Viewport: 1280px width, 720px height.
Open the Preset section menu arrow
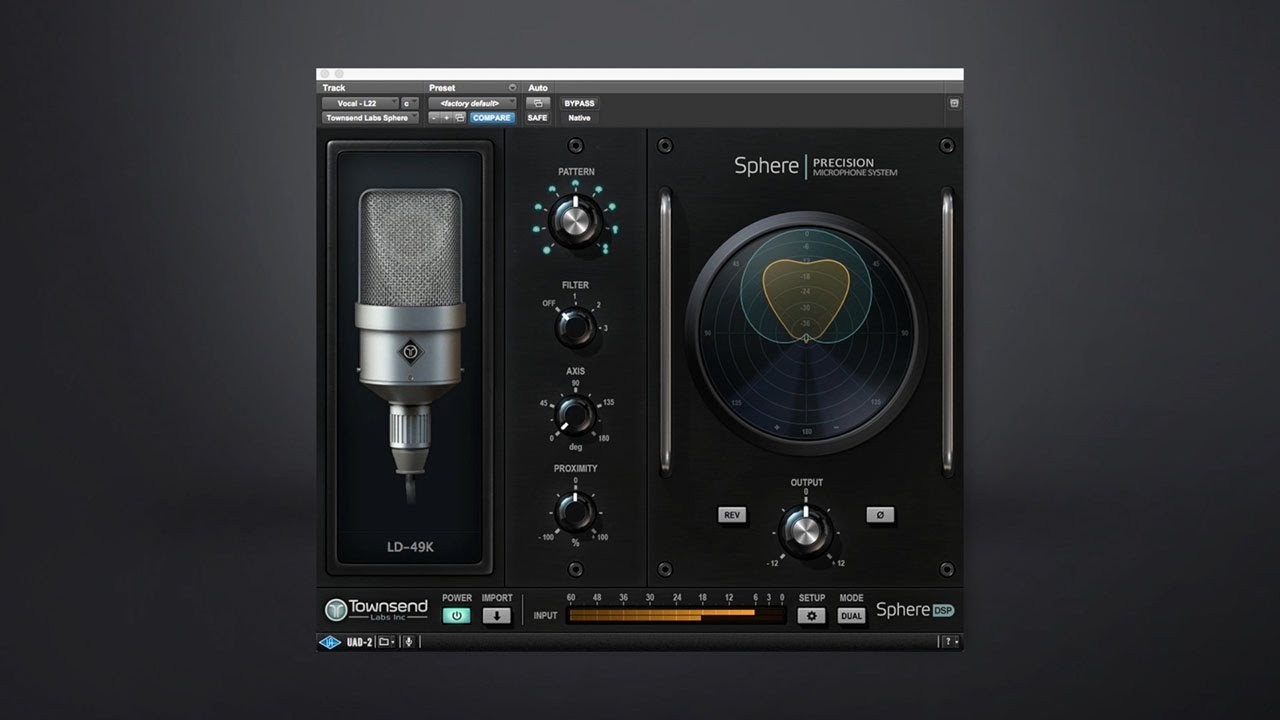512,88
